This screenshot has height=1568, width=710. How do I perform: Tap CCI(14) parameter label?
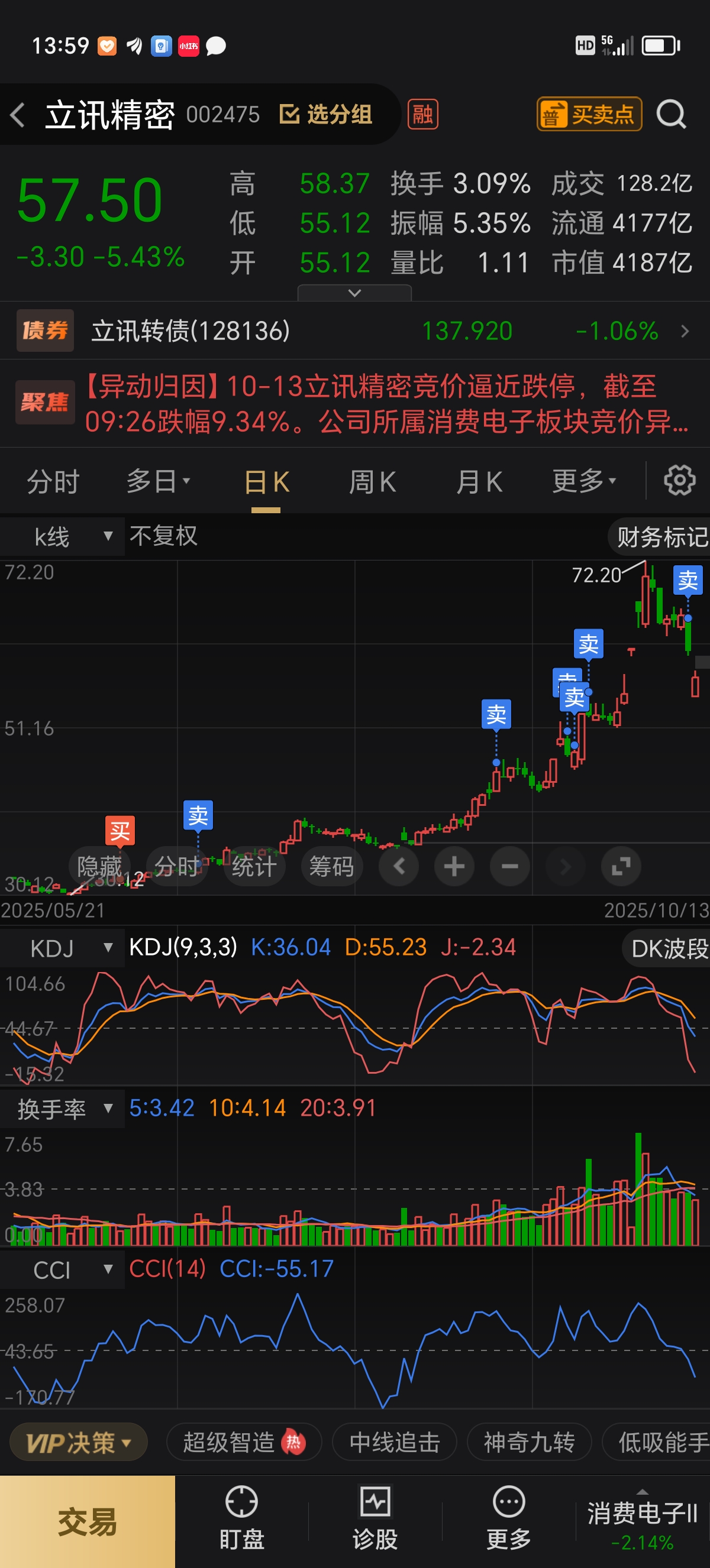pyautogui.click(x=167, y=1269)
